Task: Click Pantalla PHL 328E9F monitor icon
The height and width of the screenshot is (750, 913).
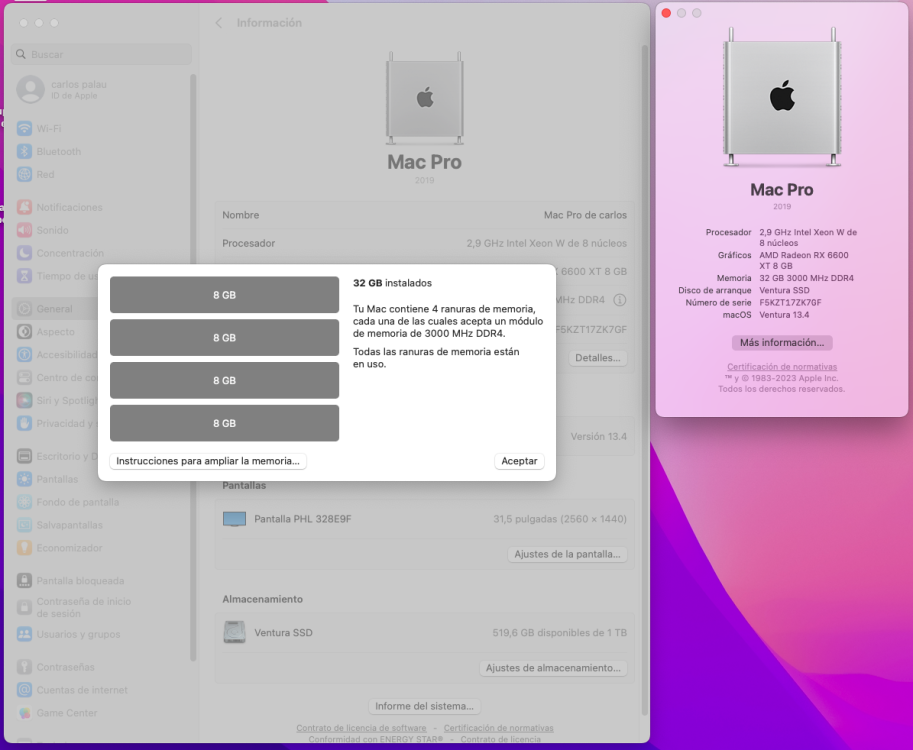Action: pyautogui.click(x=234, y=519)
